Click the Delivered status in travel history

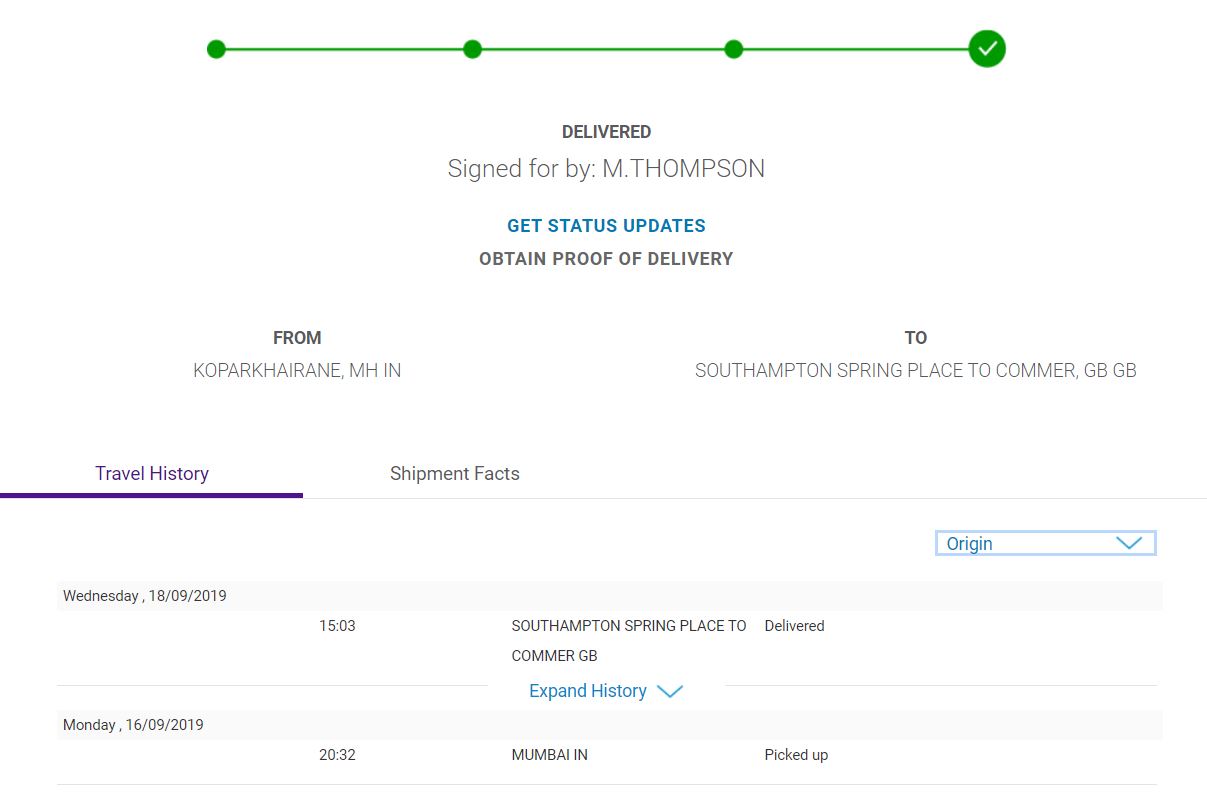pyautogui.click(x=794, y=626)
